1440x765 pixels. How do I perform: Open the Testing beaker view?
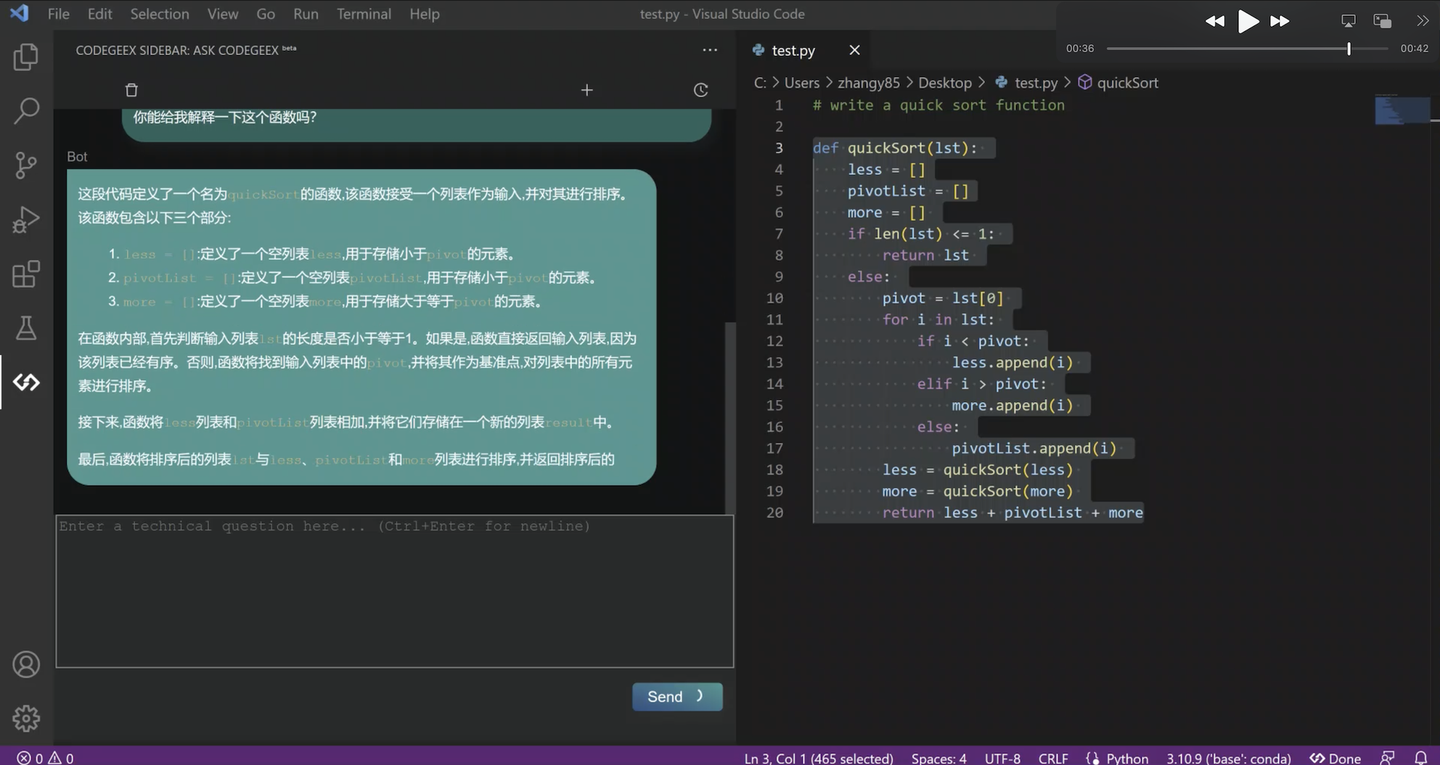click(26, 327)
